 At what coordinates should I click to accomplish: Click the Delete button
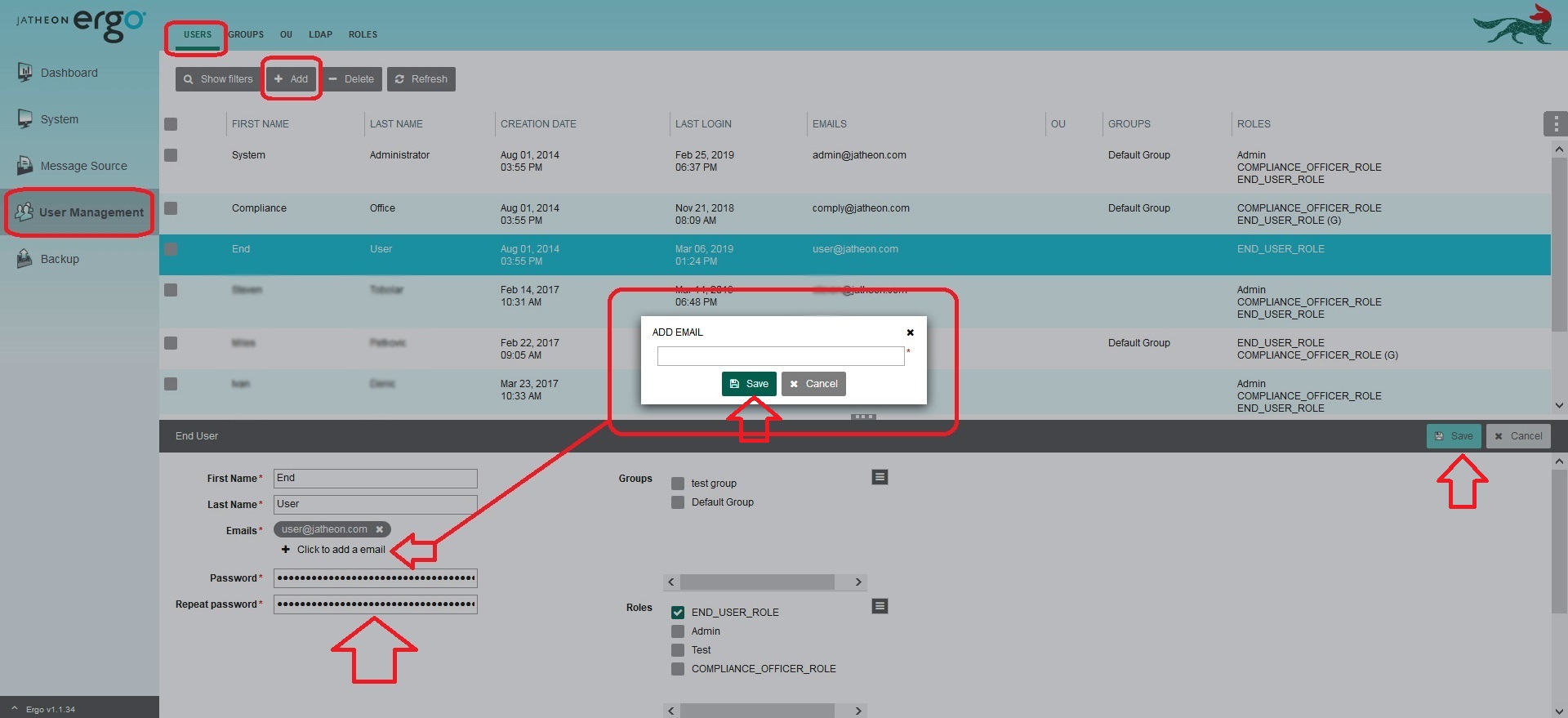[x=351, y=79]
